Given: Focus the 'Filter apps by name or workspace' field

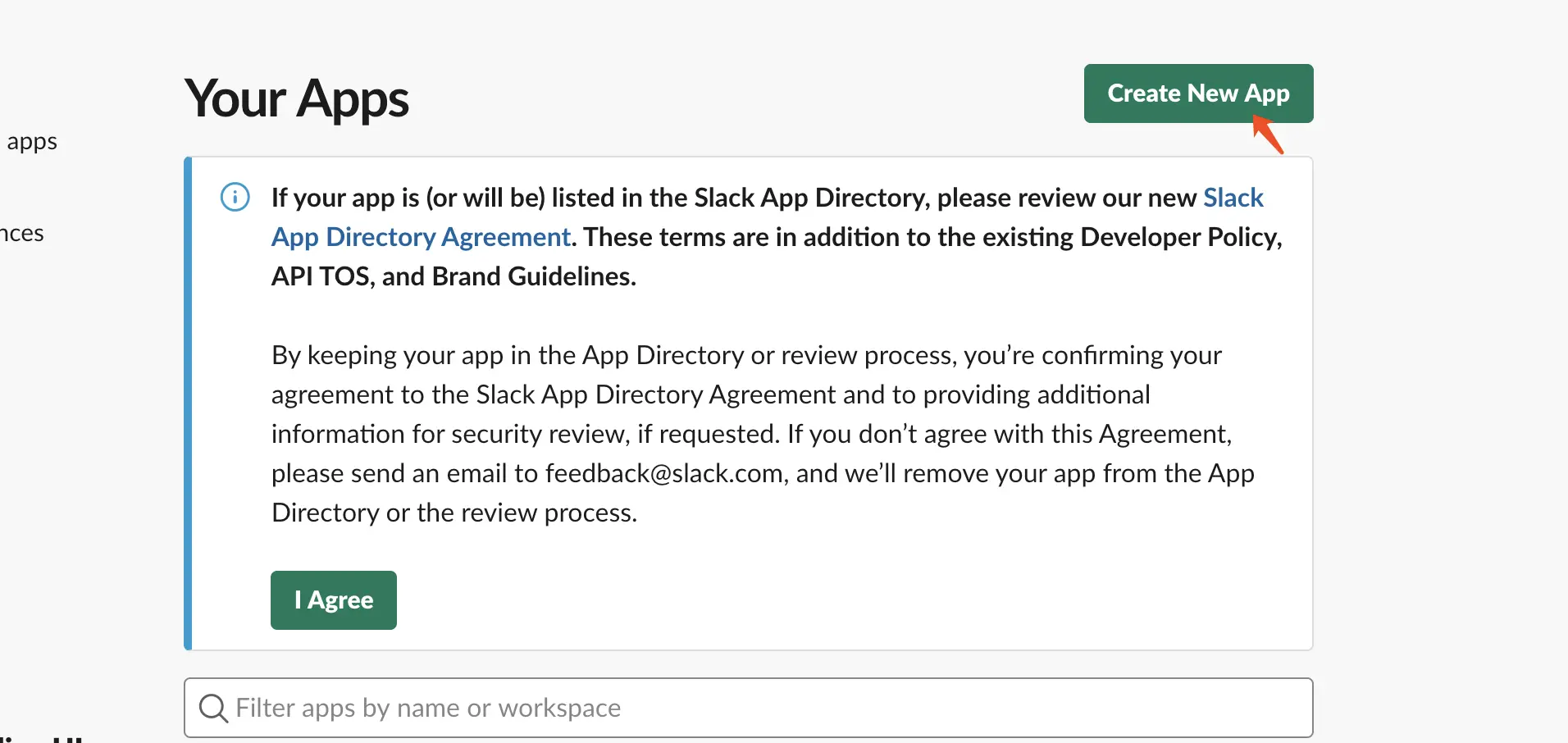Looking at the screenshot, I should click(749, 708).
